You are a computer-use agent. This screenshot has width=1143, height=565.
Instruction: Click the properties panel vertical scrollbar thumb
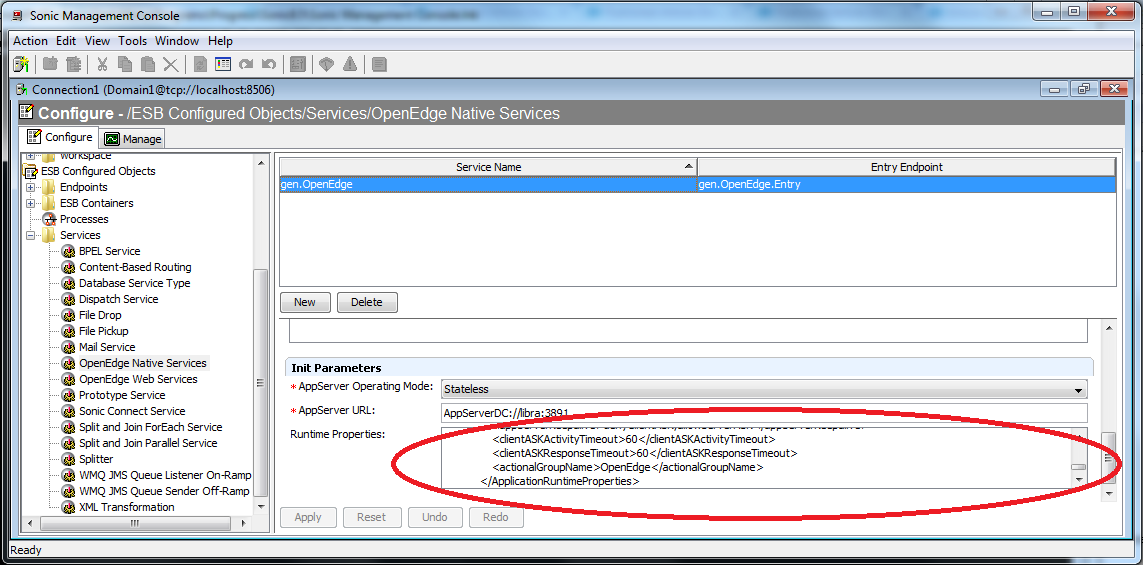[x=1108, y=459]
